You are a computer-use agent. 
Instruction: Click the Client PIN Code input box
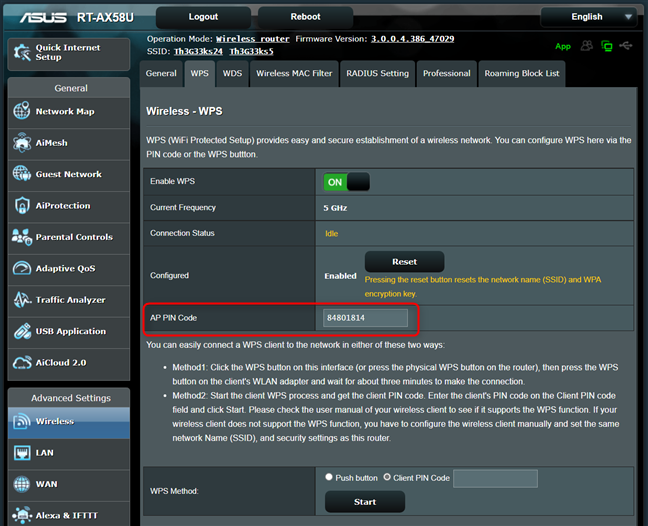click(x=495, y=478)
